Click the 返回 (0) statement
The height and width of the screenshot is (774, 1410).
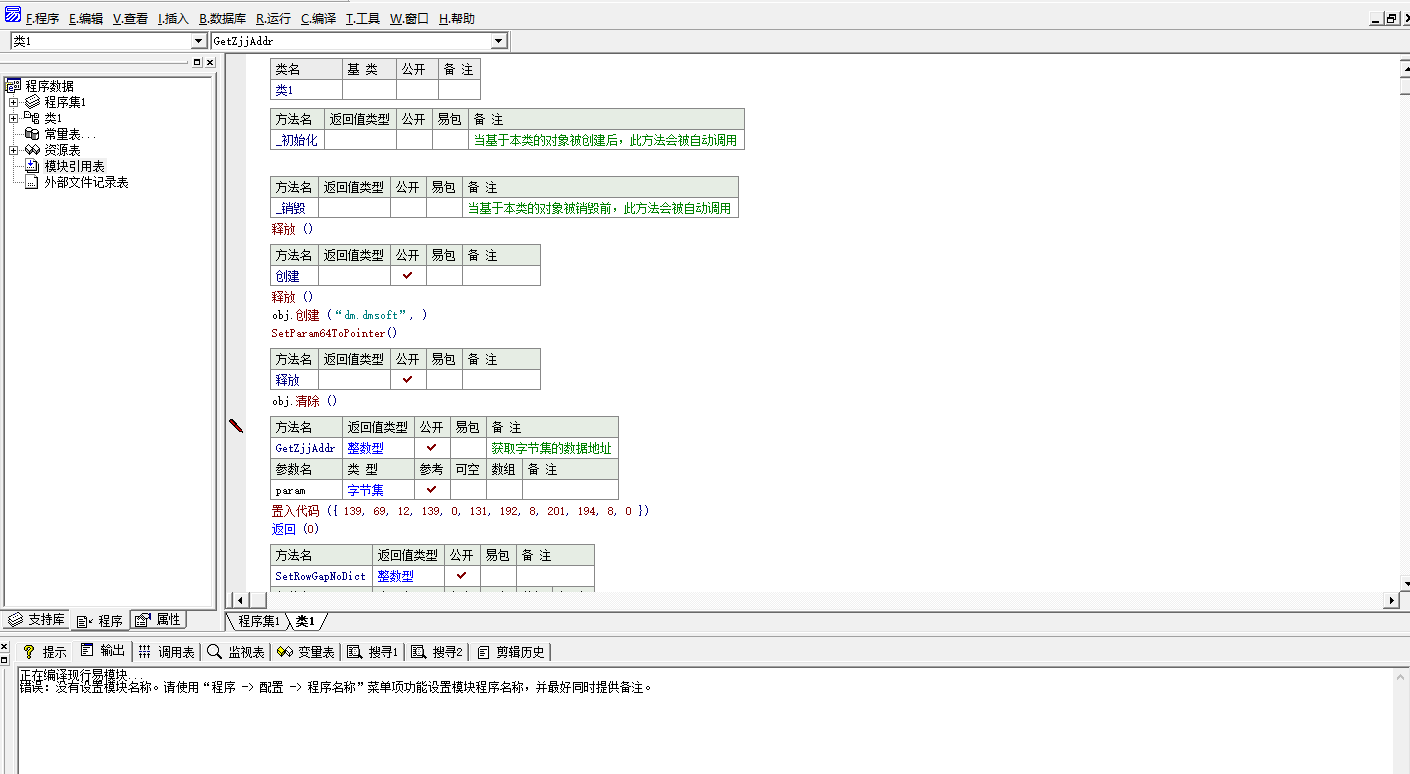click(295, 529)
